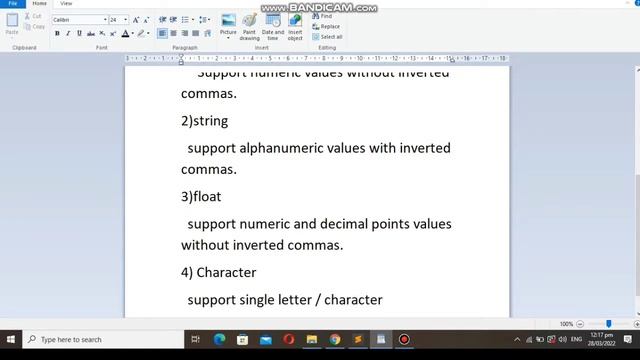Screen dimensions: 640x360
Task: Open the File menu tab
Action: coord(13,3)
